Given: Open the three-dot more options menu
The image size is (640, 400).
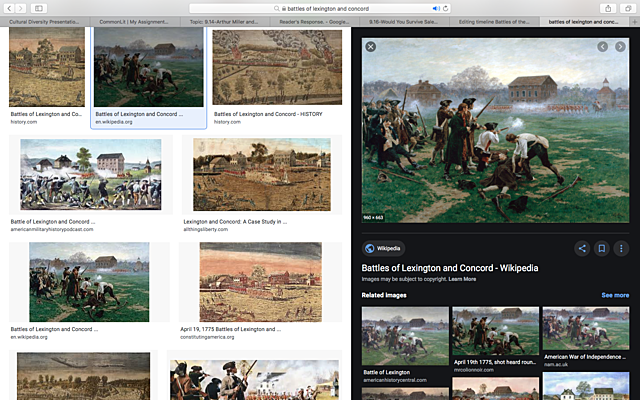Looking at the screenshot, I should click(x=621, y=248).
